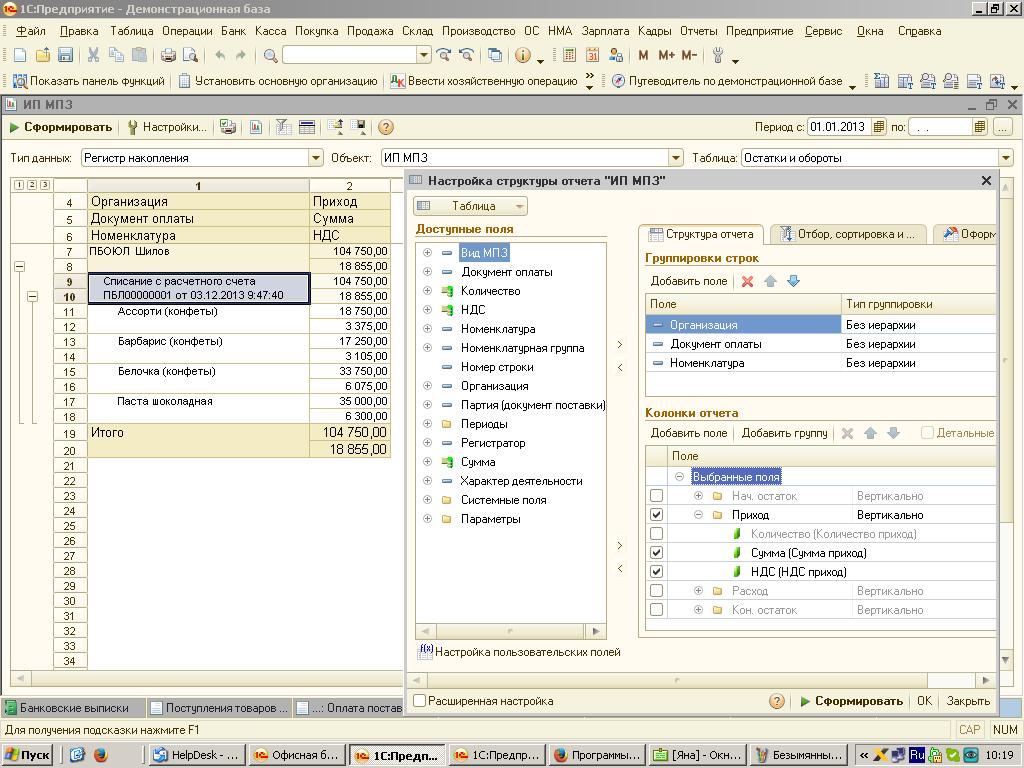The width and height of the screenshot is (1024, 768).
Task: Open the Тип данных dropdown
Action: [316, 158]
